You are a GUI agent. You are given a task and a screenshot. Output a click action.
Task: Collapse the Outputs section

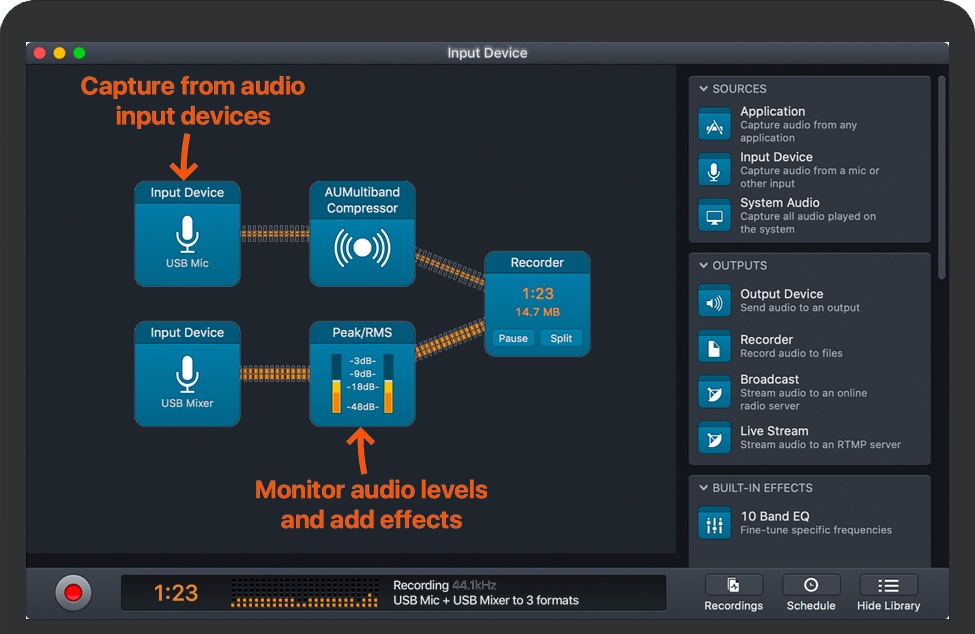pos(704,266)
